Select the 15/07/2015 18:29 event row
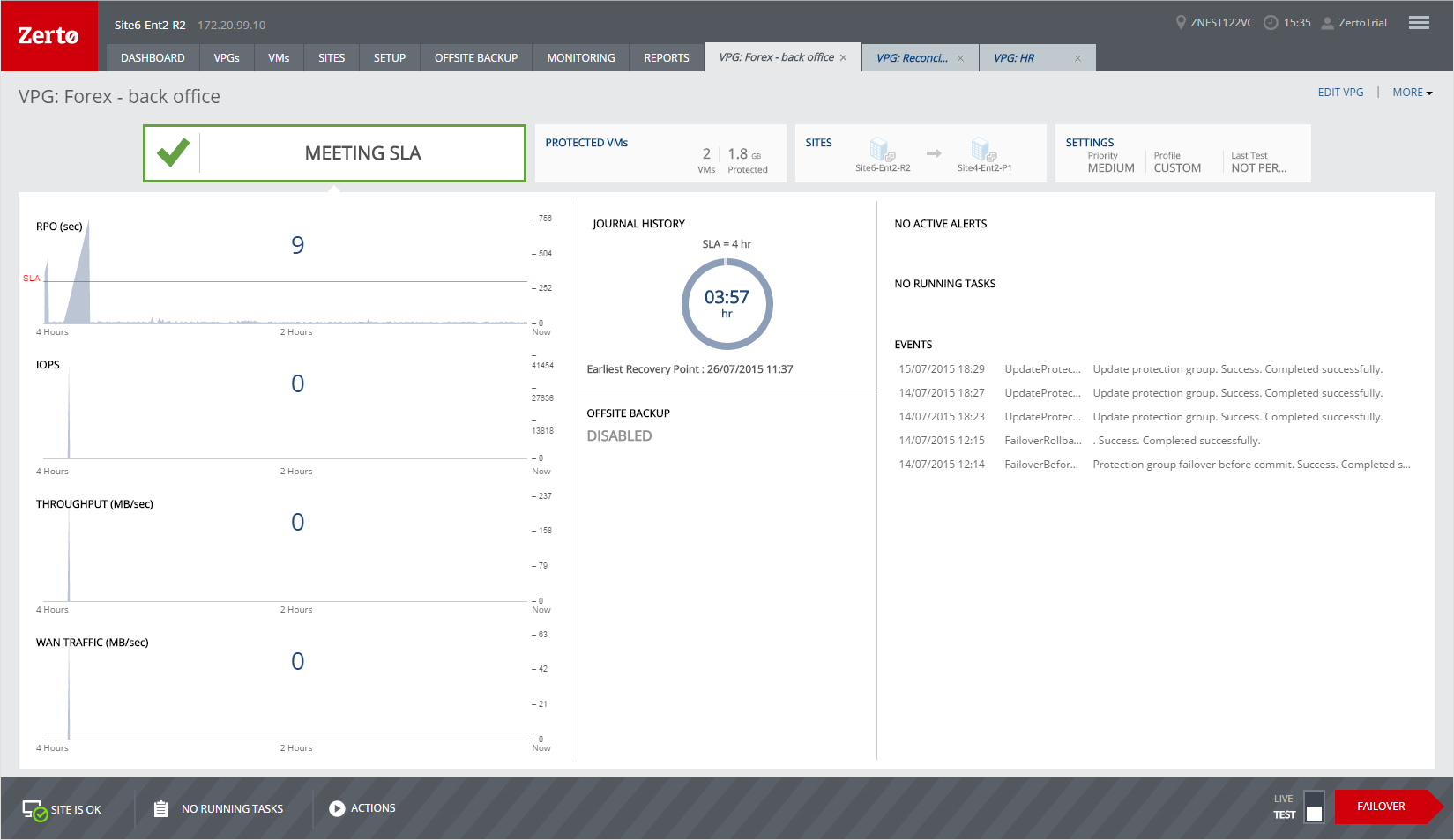This screenshot has width=1454, height=840. point(1155,369)
